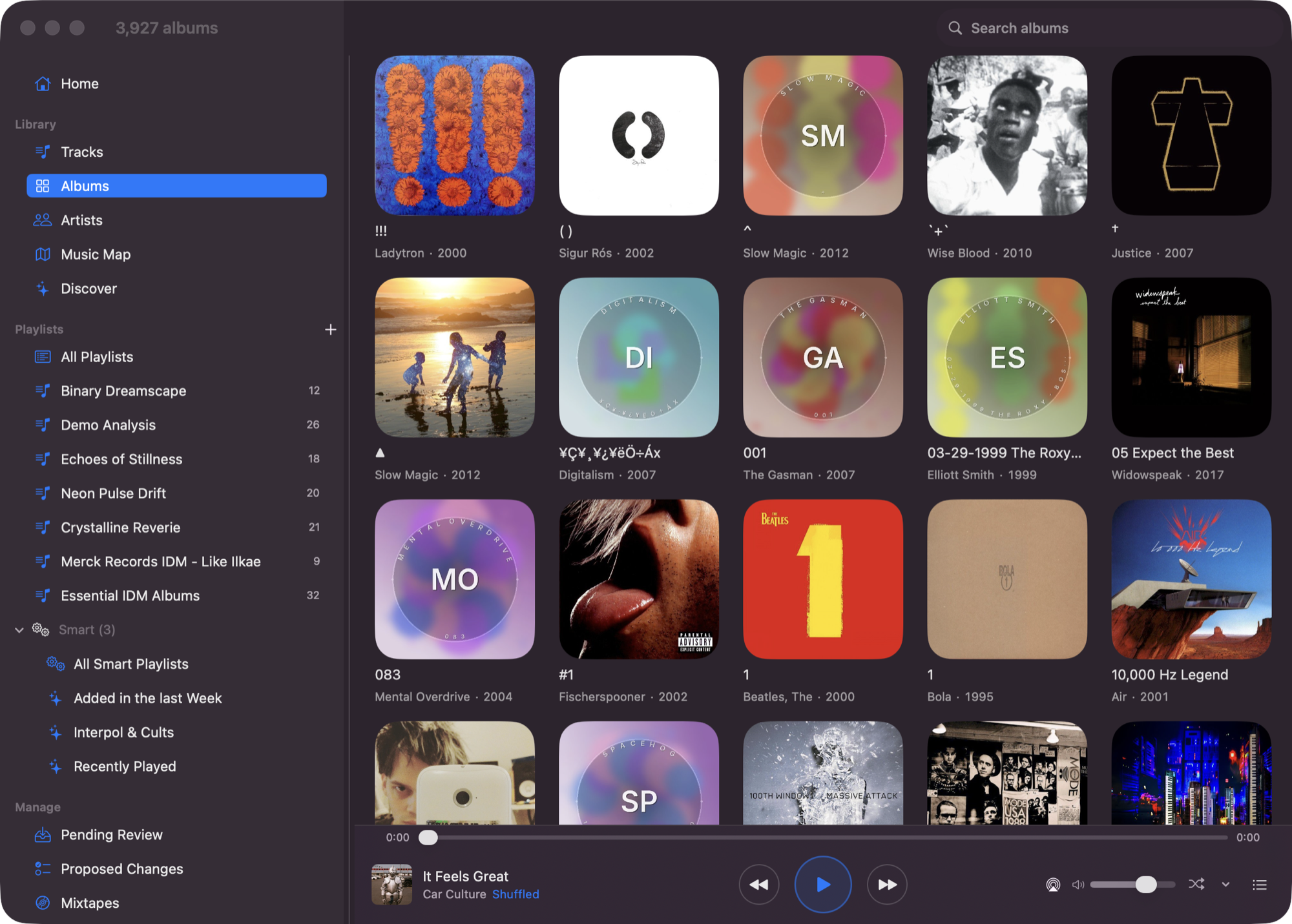Click the Essential IDM Albums playlist icon
Screen dimensions: 1292x924
[x=43, y=595]
